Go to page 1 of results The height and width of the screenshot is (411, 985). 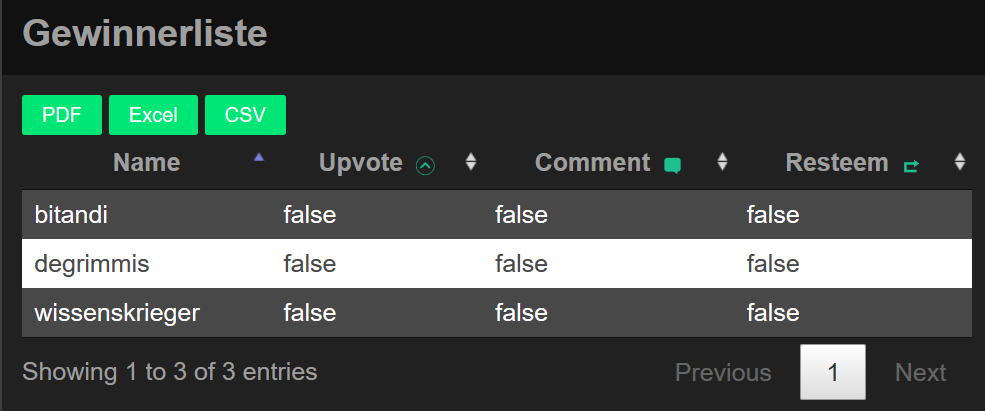pyautogui.click(x=832, y=373)
